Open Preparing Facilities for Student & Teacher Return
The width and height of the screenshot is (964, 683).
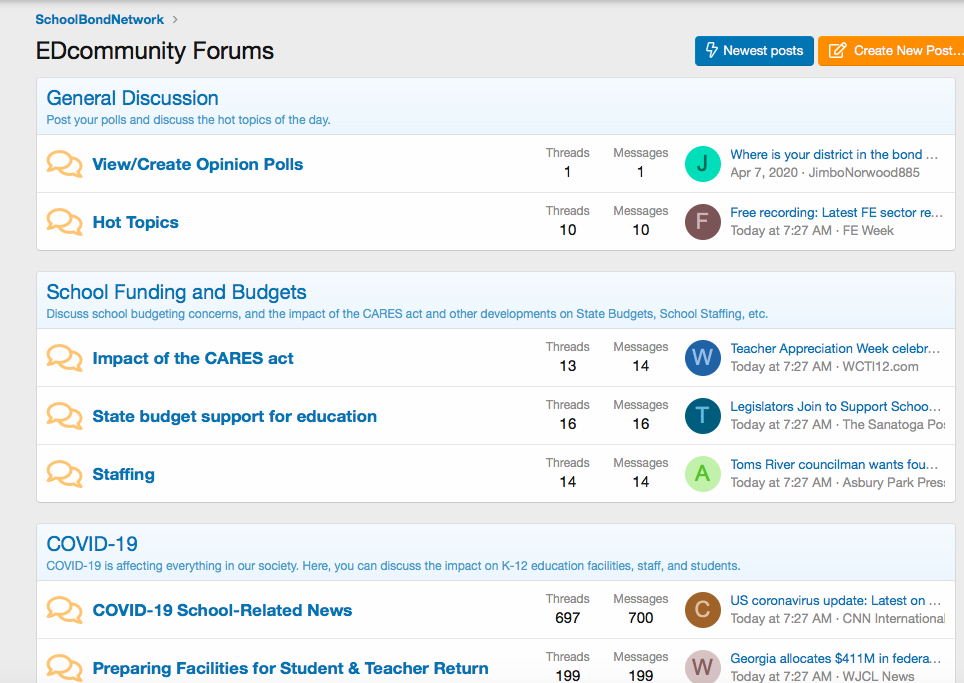[x=291, y=668]
